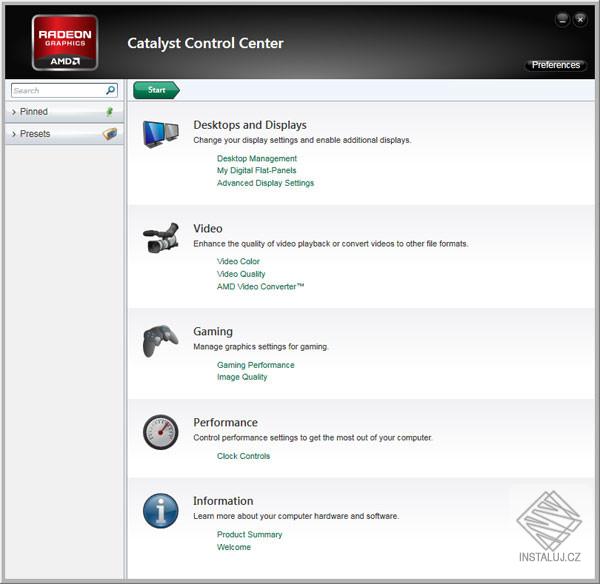The height and width of the screenshot is (584, 600).
Task: Click the gauge icon for Performance
Action: [x=161, y=432]
